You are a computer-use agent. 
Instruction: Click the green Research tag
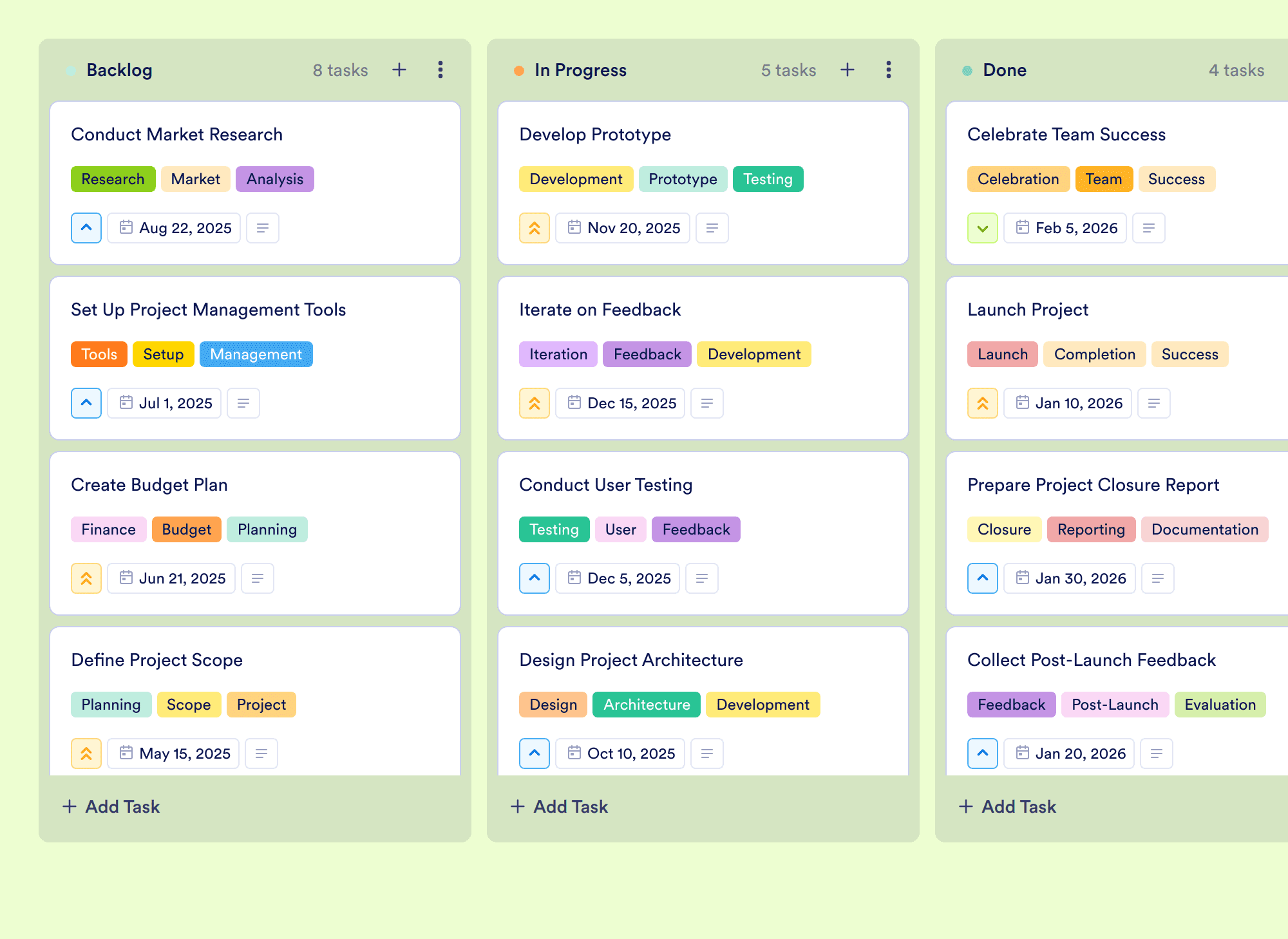tap(113, 179)
